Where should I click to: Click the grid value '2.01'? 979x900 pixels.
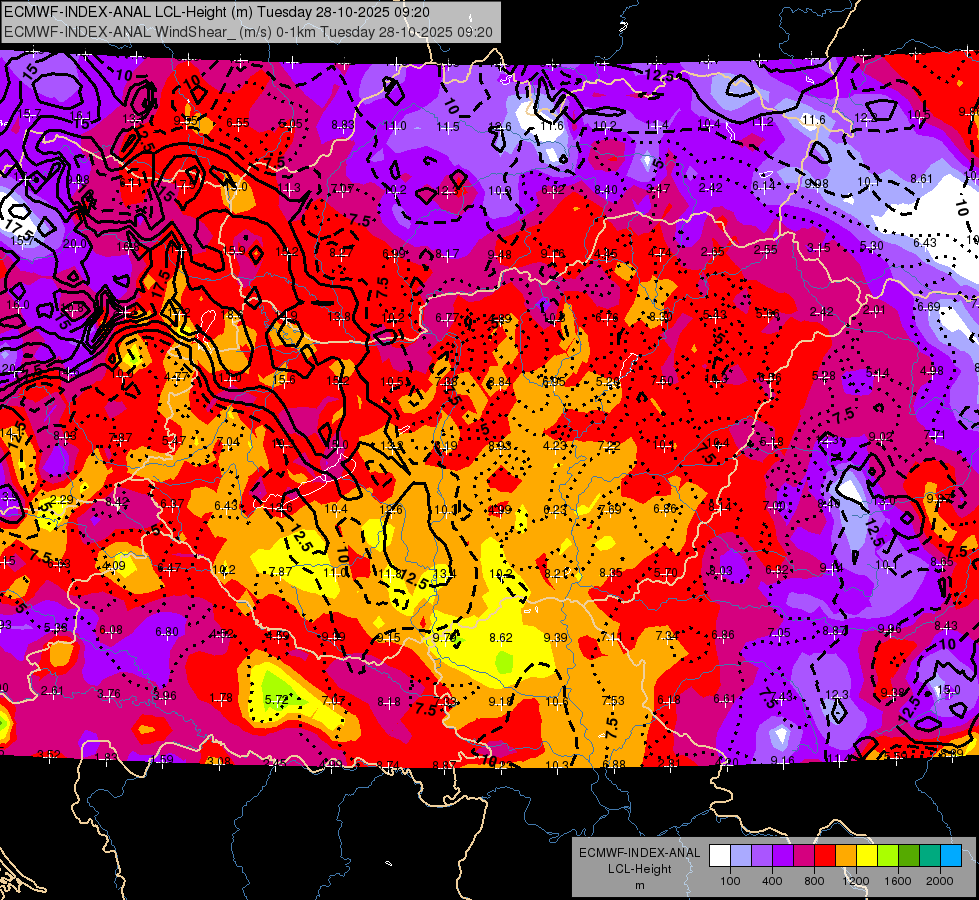pos(874,310)
